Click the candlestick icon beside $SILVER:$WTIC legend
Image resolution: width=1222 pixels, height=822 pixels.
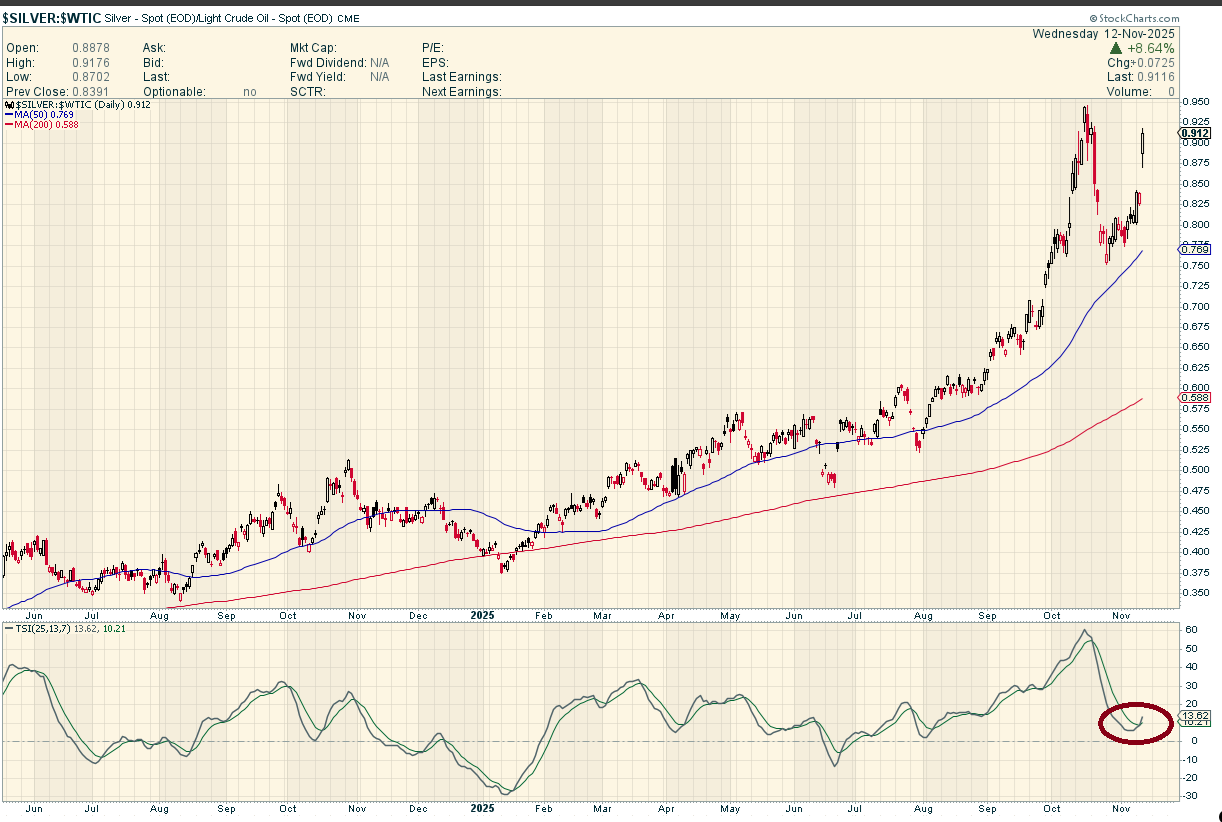coord(10,104)
